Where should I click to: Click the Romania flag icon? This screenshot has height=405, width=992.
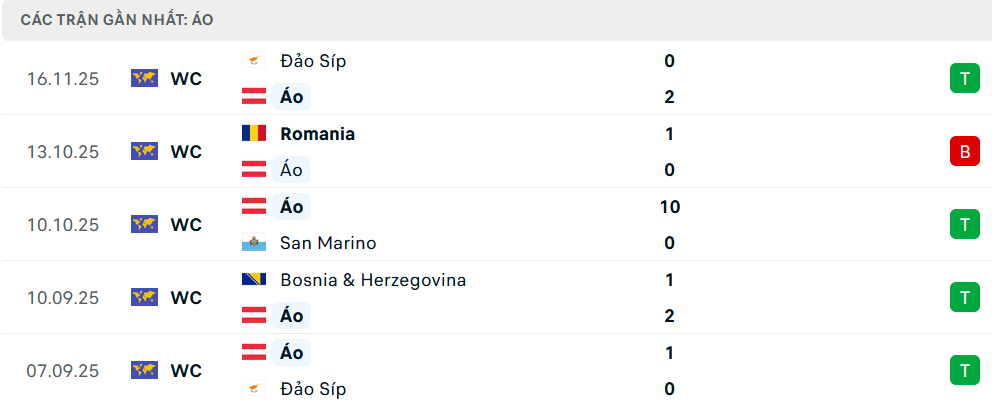click(254, 134)
